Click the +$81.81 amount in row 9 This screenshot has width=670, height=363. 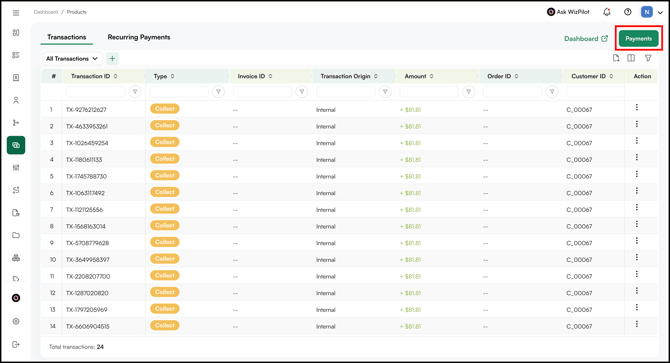410,243
